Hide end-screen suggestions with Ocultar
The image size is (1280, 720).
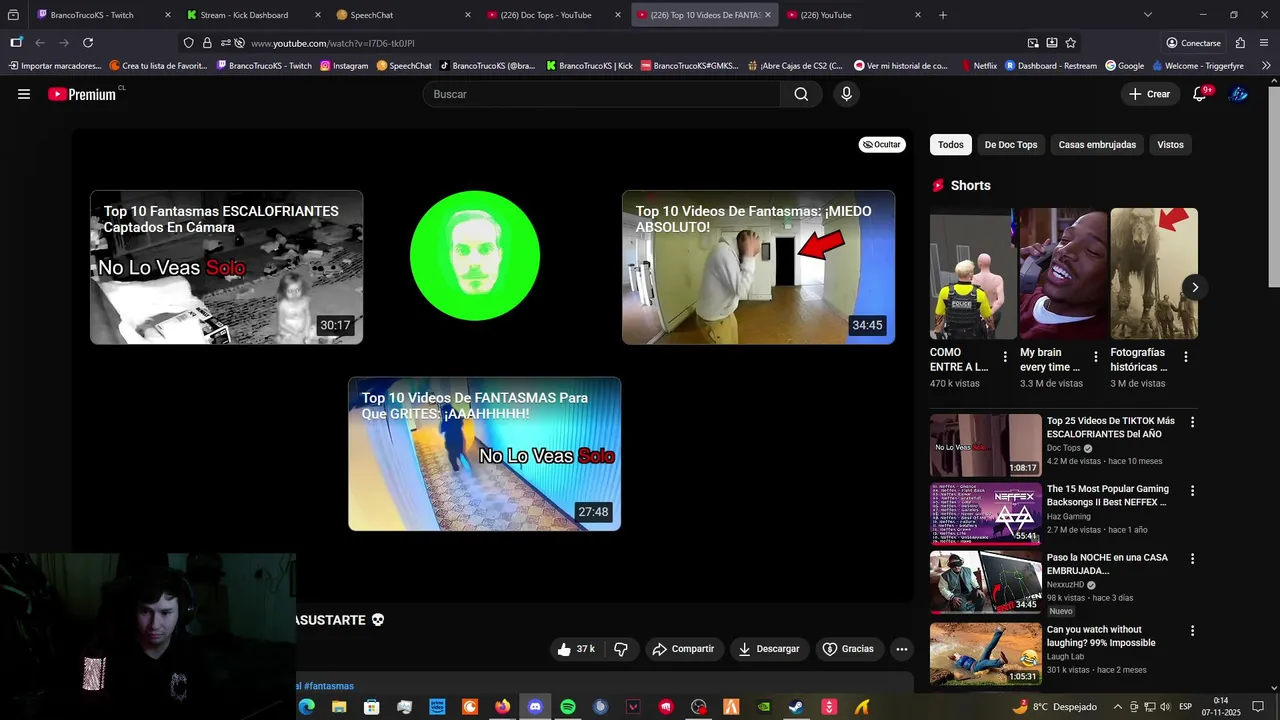(882, 145)
